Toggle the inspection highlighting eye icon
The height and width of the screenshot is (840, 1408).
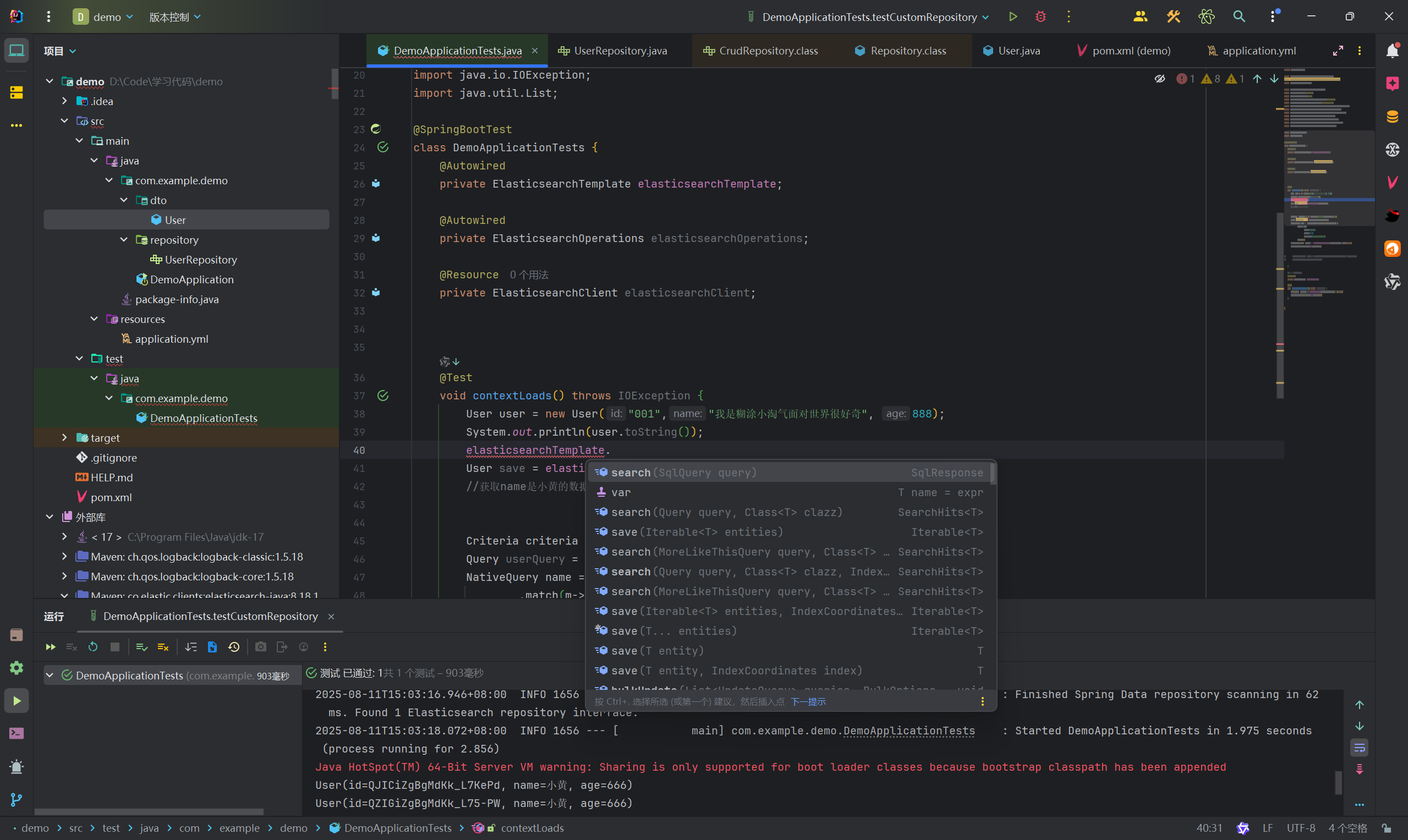(1159, 79)
